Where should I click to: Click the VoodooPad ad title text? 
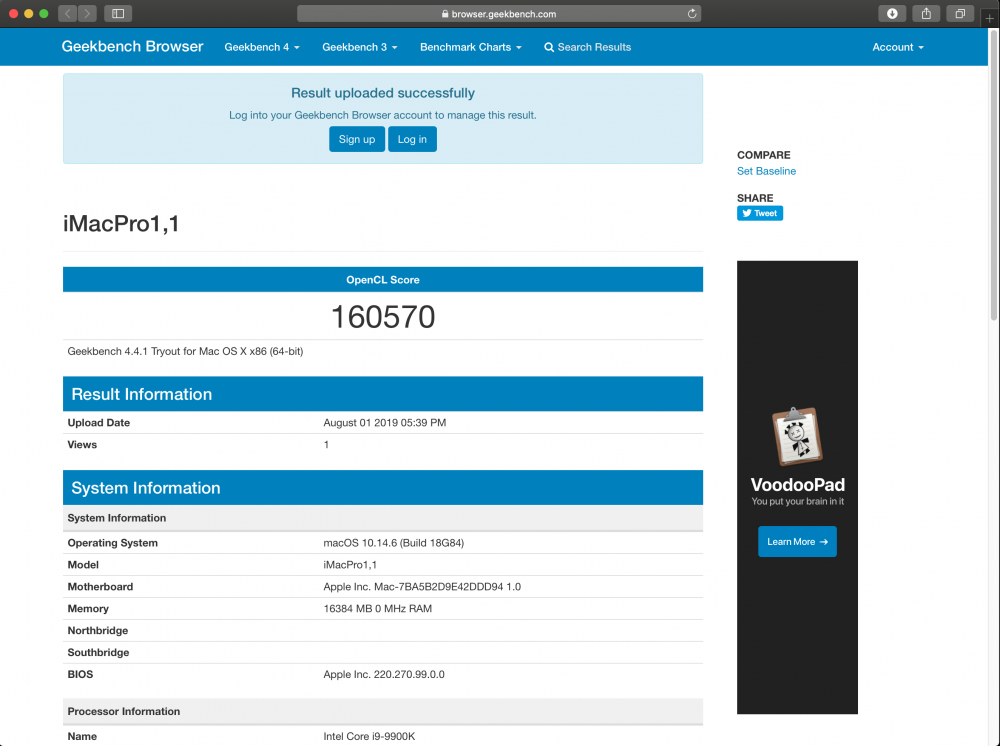tap(797, 485)
